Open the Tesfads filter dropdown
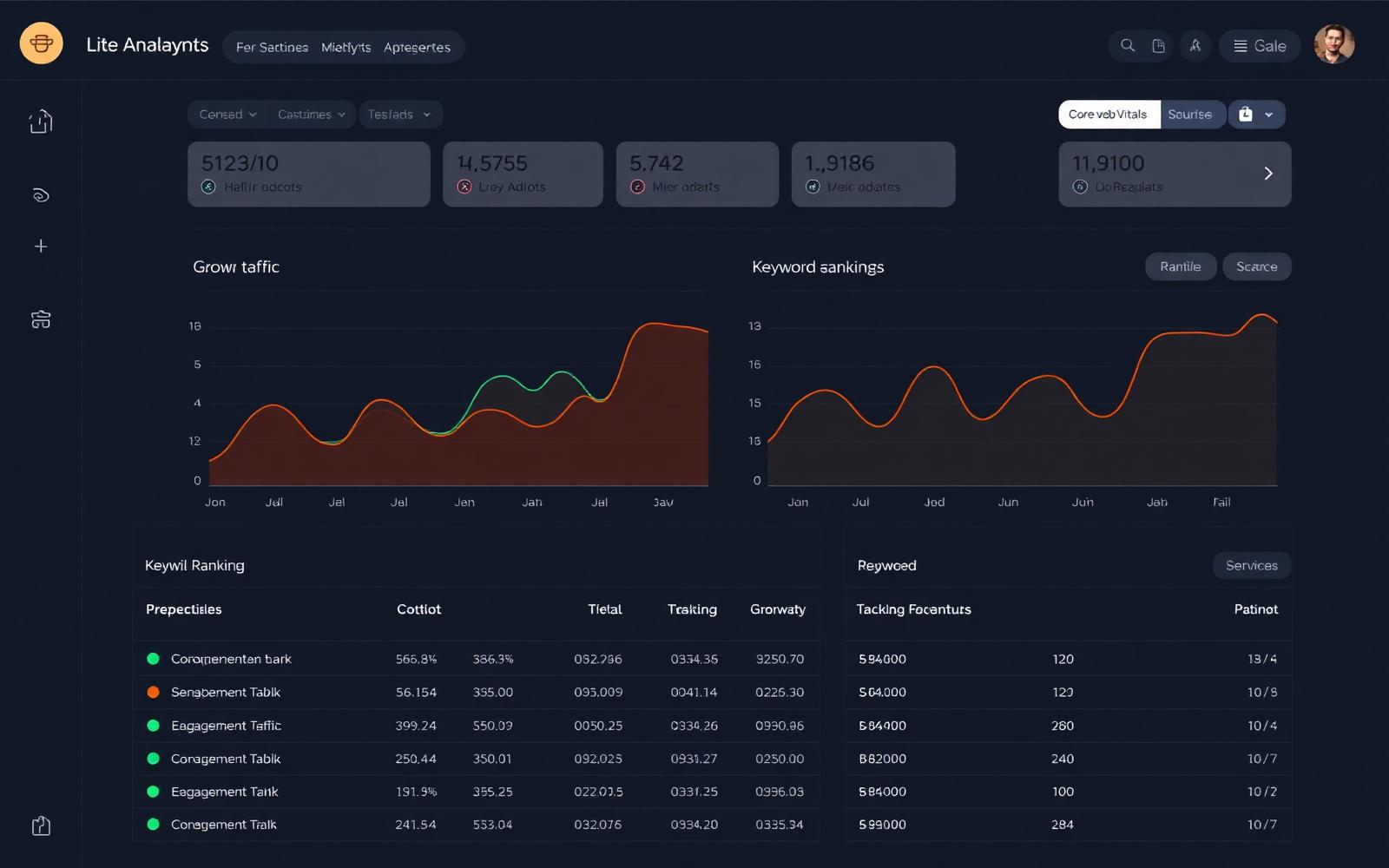The height and width of the screenshot is (868, 1389). coord(399,115)
